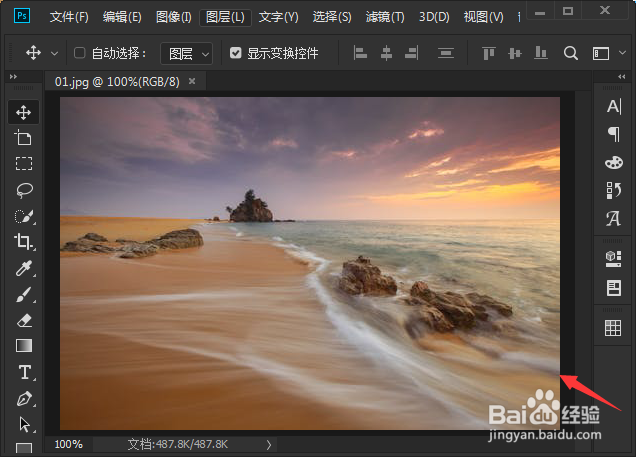
Task: Open the Paragraph panel icon
Action: click(x=614, y=134)
